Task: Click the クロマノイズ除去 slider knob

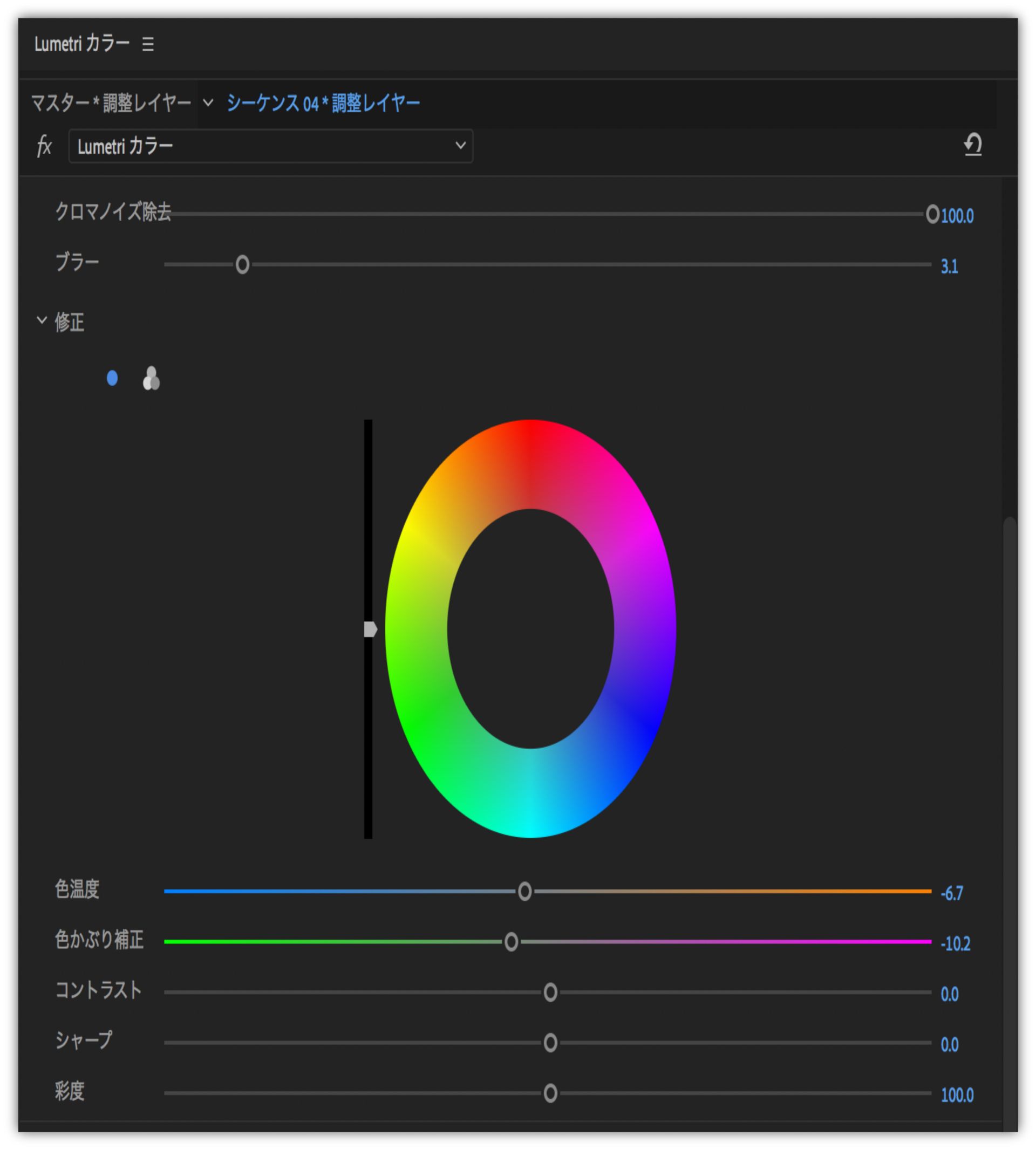Action: tap(932, 215)
